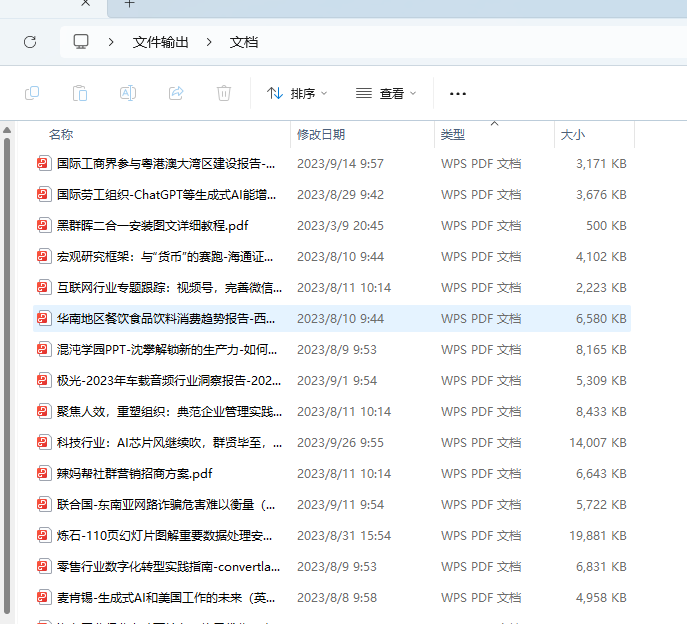Click the Paste icon in toolbar

click(x=80, y=93)
